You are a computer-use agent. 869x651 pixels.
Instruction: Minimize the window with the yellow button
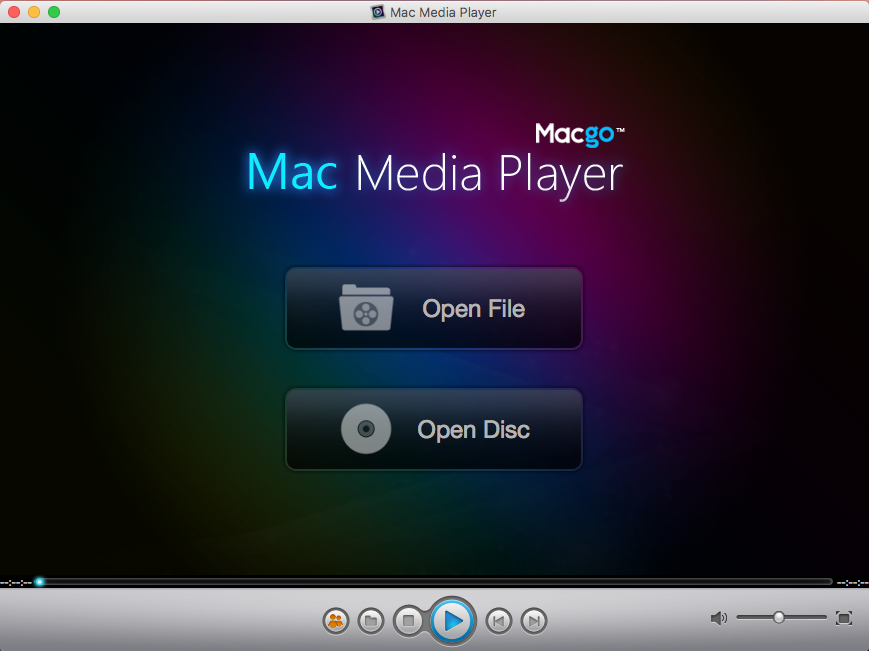point(34,12)
